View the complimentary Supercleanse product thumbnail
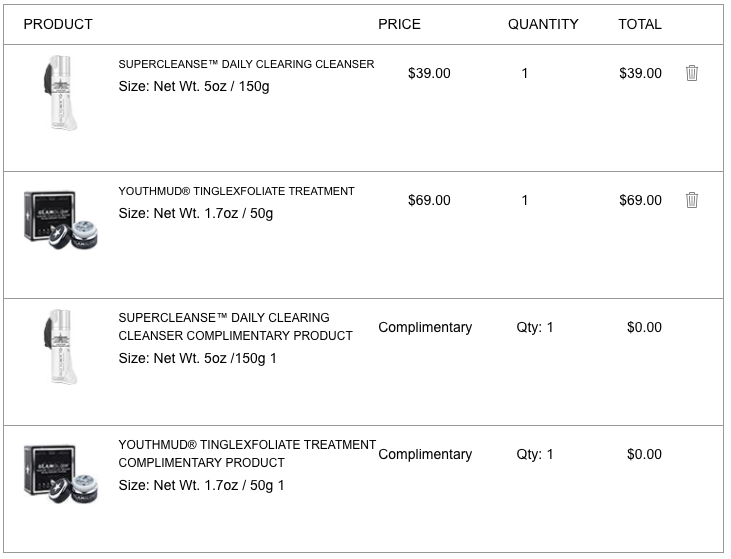The width and height of the screenshot is (731, 559). 61,347
